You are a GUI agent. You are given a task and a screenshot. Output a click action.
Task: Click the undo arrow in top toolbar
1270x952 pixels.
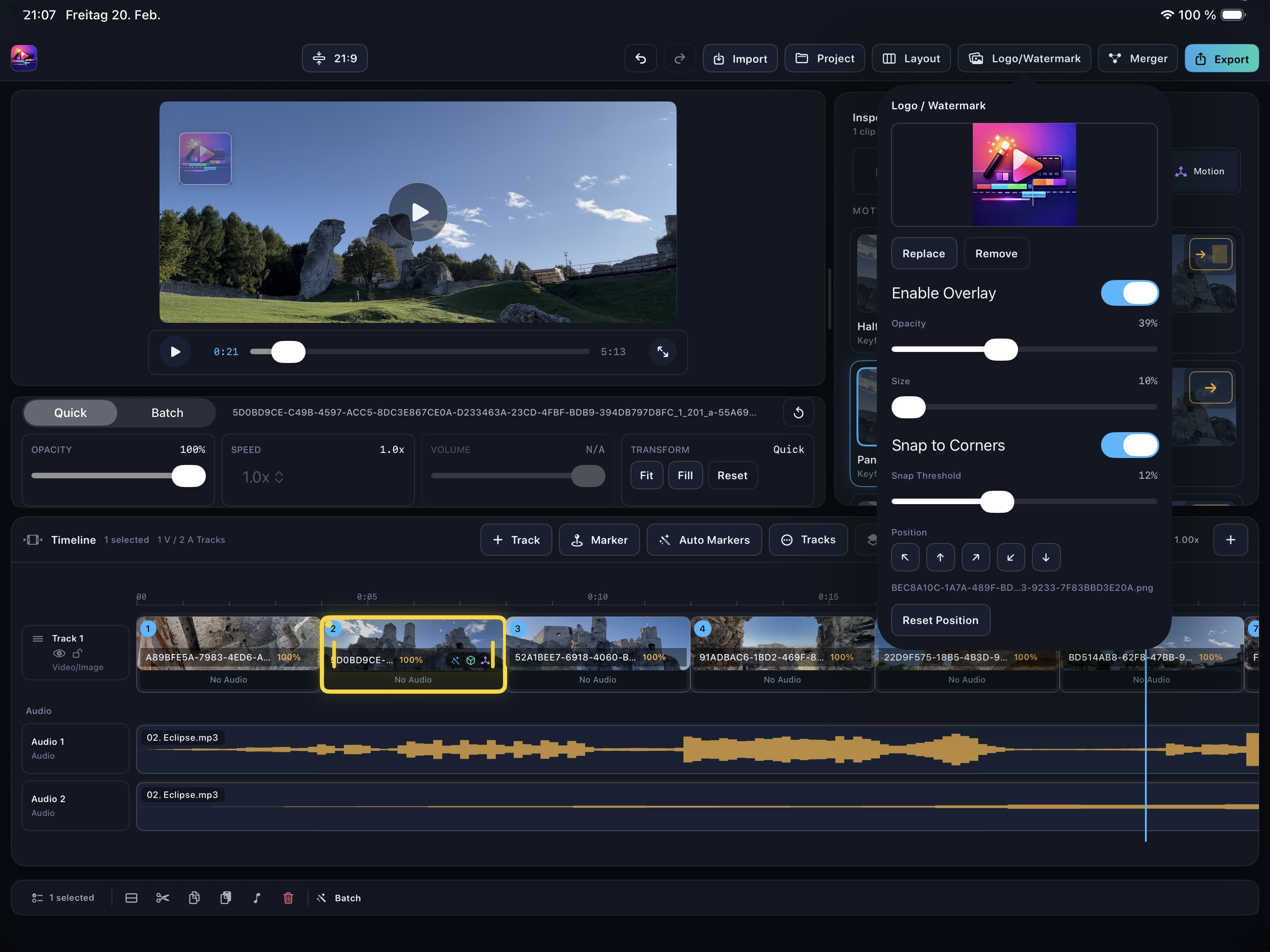640,58
